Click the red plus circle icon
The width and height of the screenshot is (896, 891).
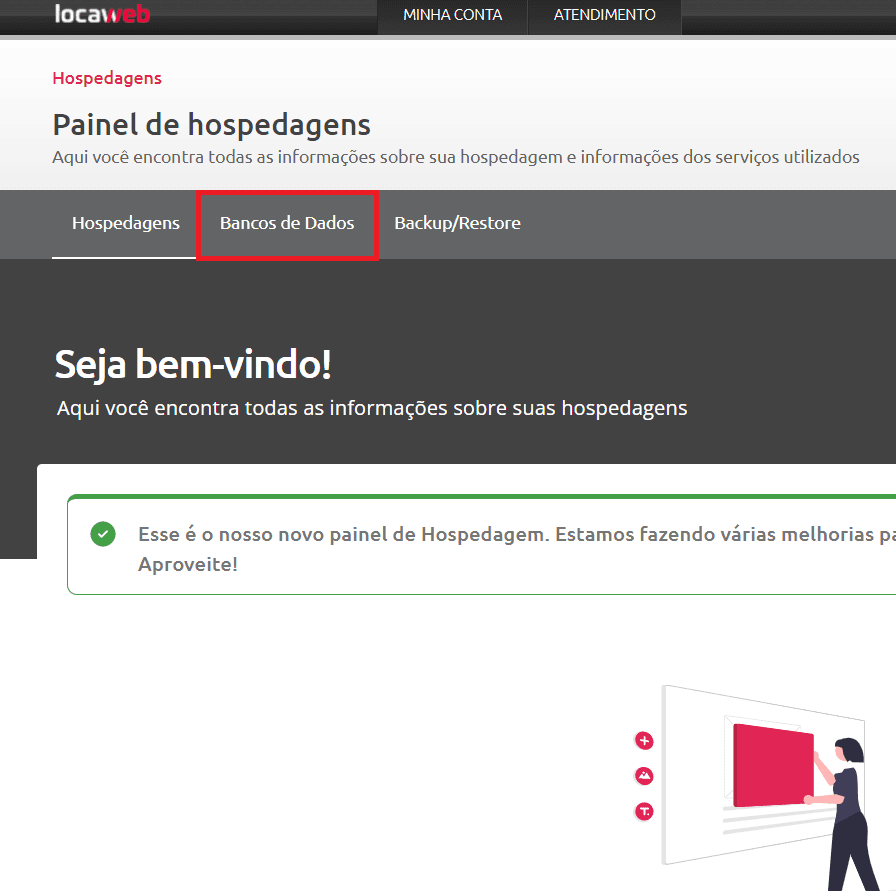[644, 741]
